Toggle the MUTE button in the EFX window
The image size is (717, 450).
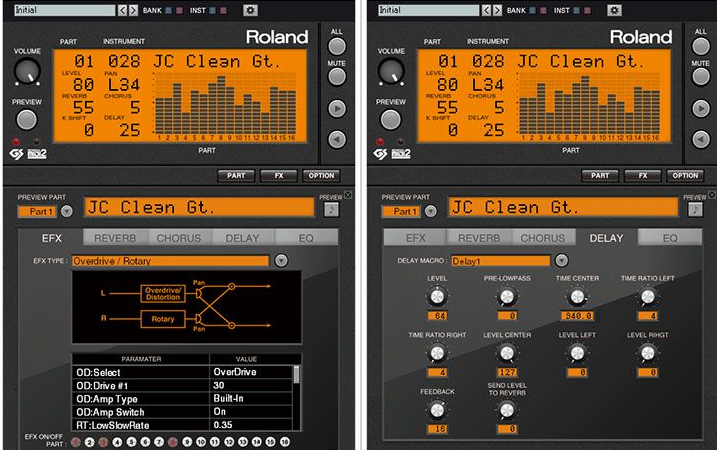337,77
